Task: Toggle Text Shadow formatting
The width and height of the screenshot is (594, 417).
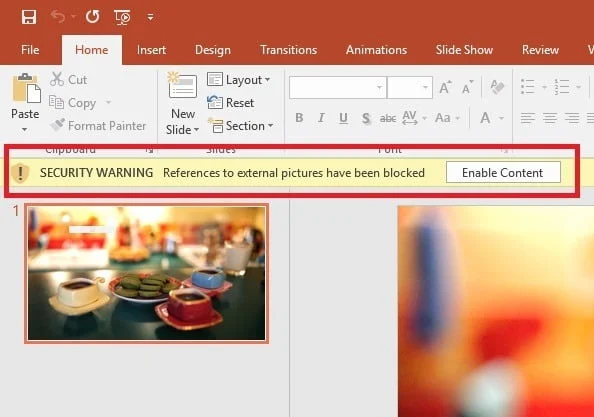Action: pos(366,118)
